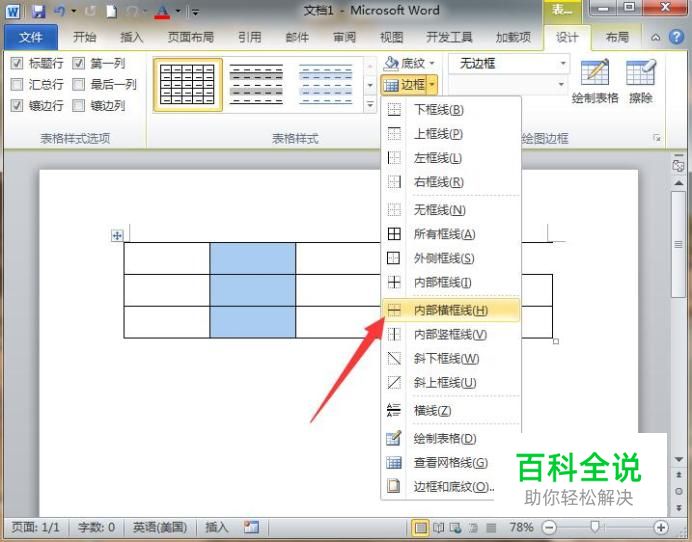Viewport: 692px width, 542px height.
Task: Choose Top Border 上框线(P)
Action: [451, 134]
